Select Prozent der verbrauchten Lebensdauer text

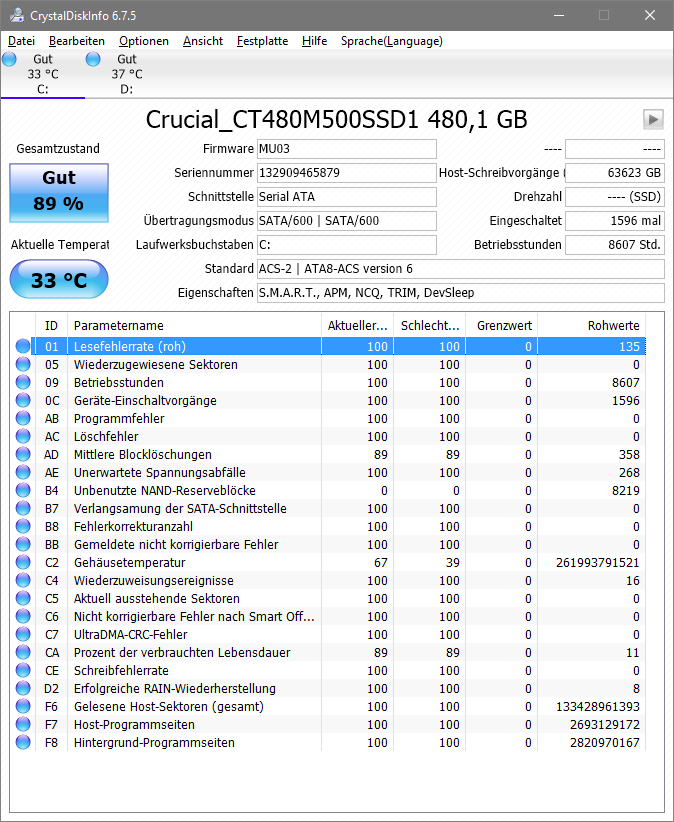point(182,653)
